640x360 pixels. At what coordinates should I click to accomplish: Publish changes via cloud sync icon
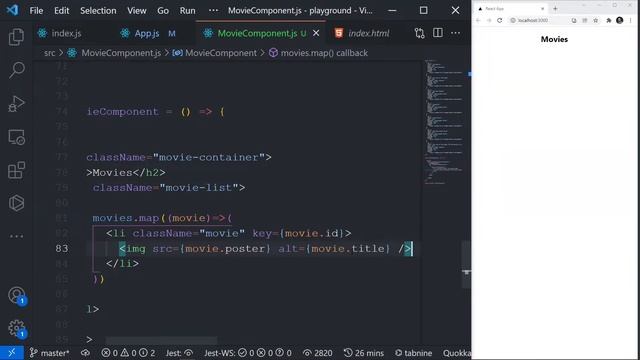(x=85, y=353)
